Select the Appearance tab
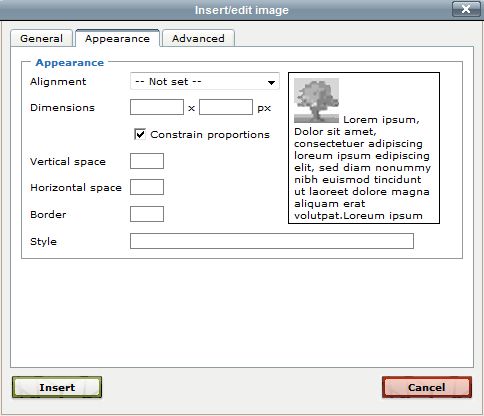 click(117, 38)
